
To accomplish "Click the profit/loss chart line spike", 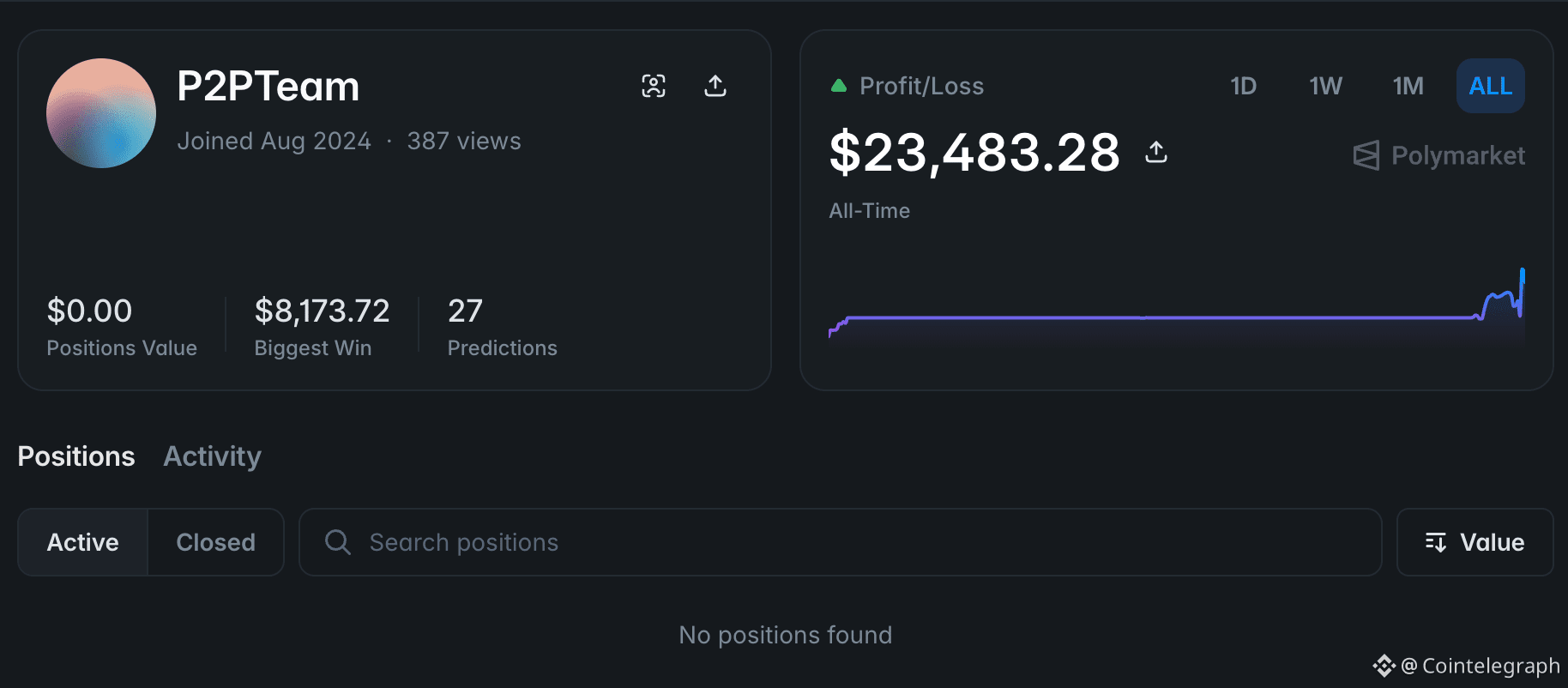I will tap(1522, 283).
